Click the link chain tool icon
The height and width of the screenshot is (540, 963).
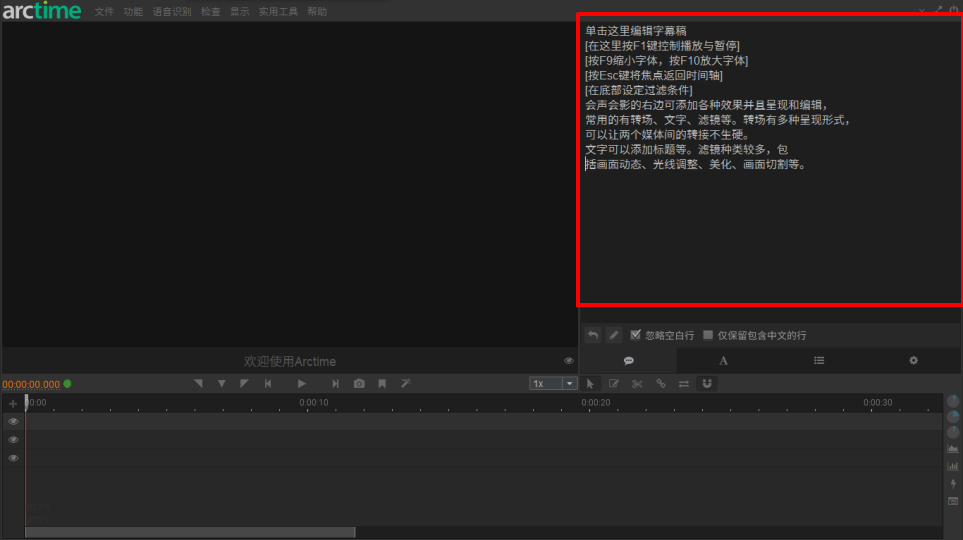pyautogui.click(x=660, y=384)
